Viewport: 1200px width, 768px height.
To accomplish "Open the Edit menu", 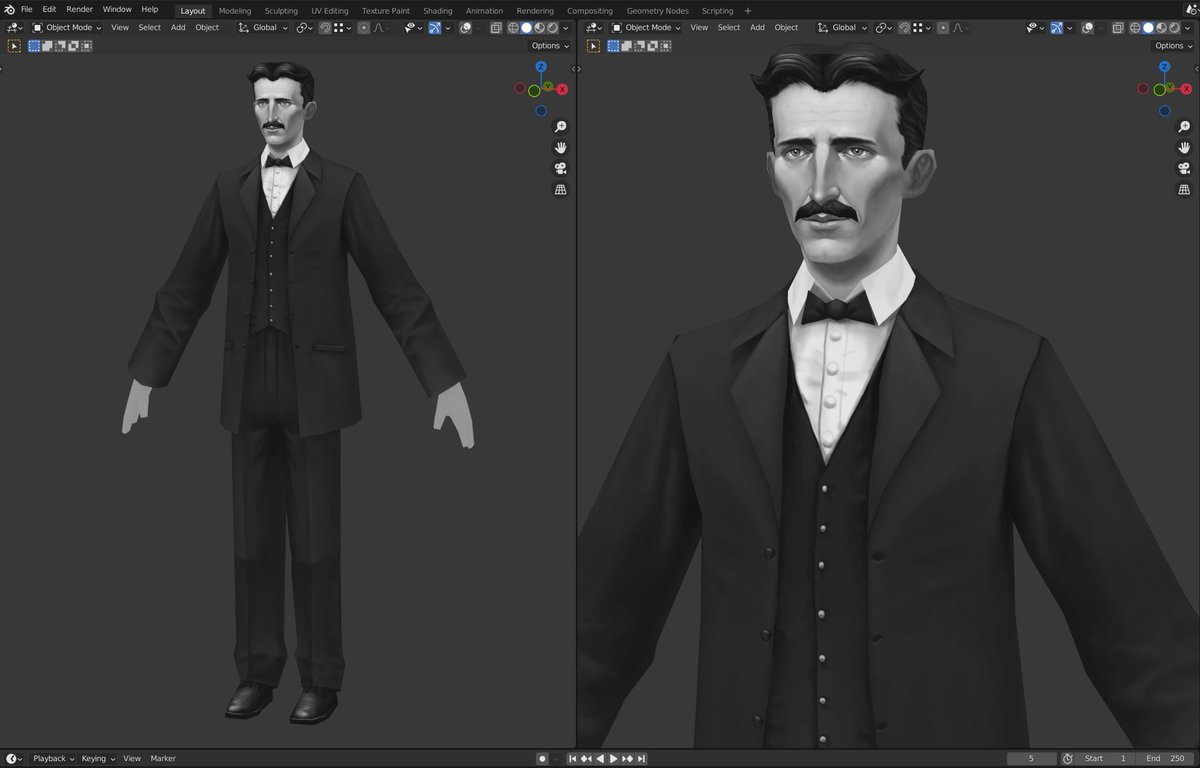I will pos(49,9).
